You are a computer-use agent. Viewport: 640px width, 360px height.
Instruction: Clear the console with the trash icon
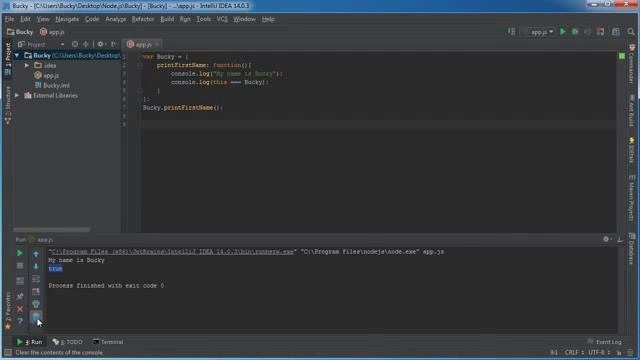[36, 316]
